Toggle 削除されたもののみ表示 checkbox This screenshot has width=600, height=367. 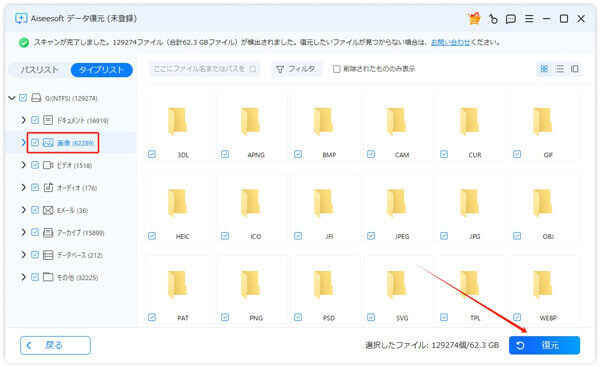pos(336,69)
